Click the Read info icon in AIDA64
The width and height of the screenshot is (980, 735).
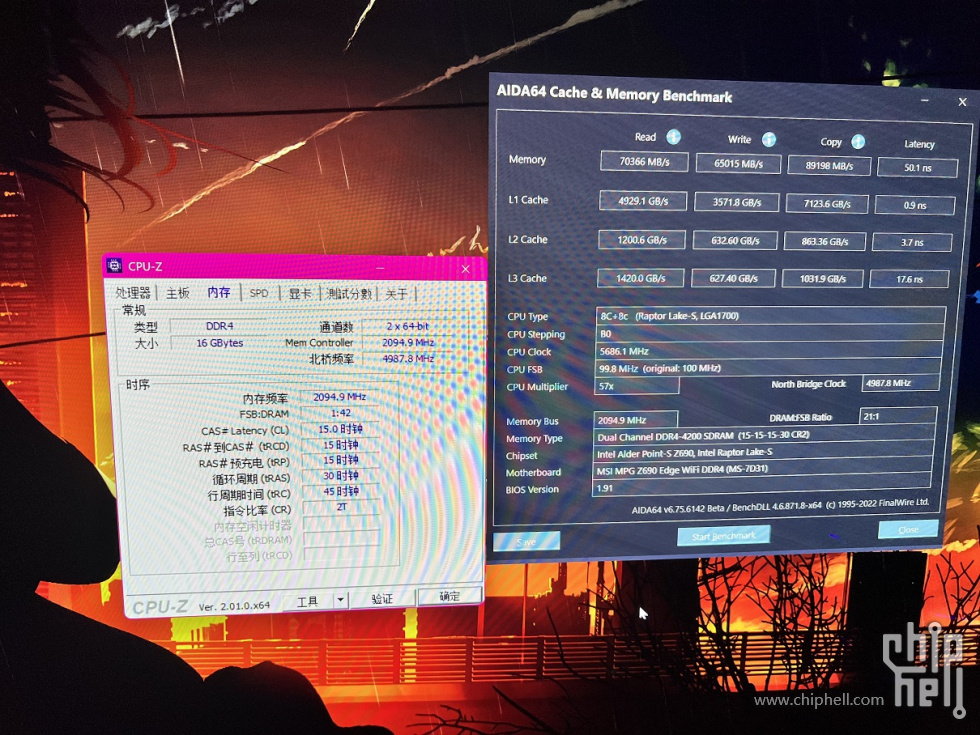(673, 137)
